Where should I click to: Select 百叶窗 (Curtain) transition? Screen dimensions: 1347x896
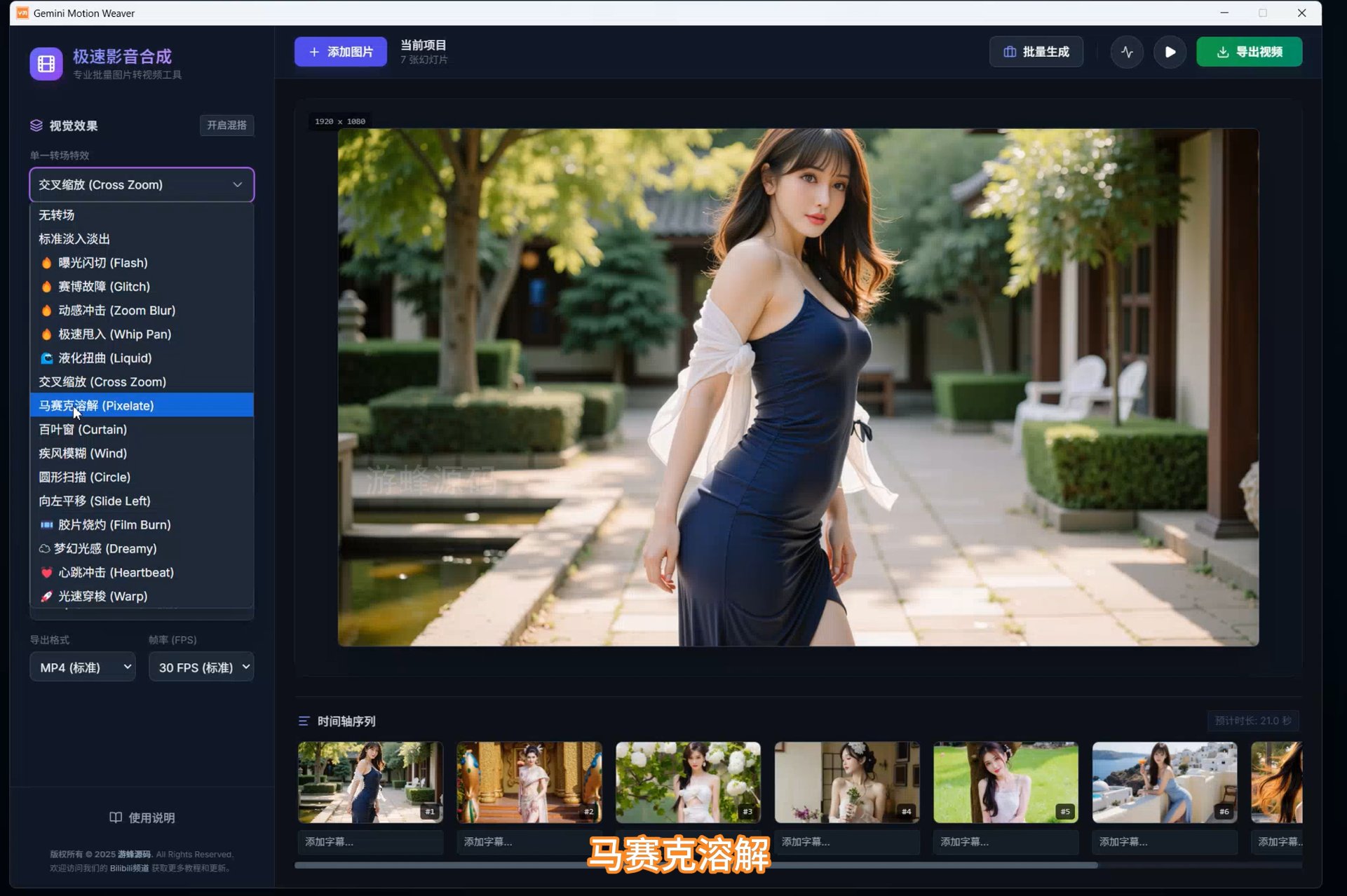click(142, 430)
